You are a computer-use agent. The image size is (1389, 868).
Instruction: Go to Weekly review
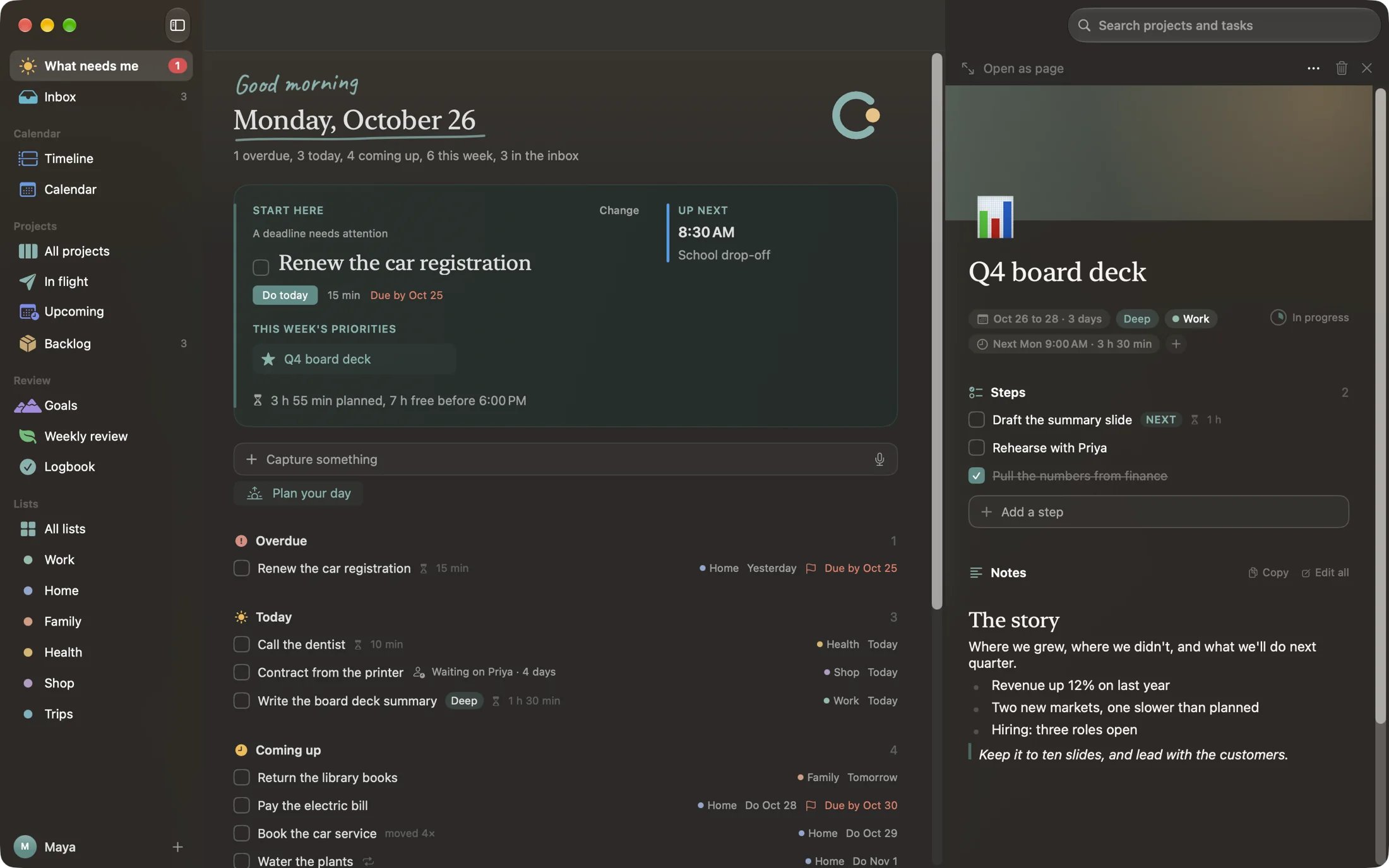tap(101, 436)
